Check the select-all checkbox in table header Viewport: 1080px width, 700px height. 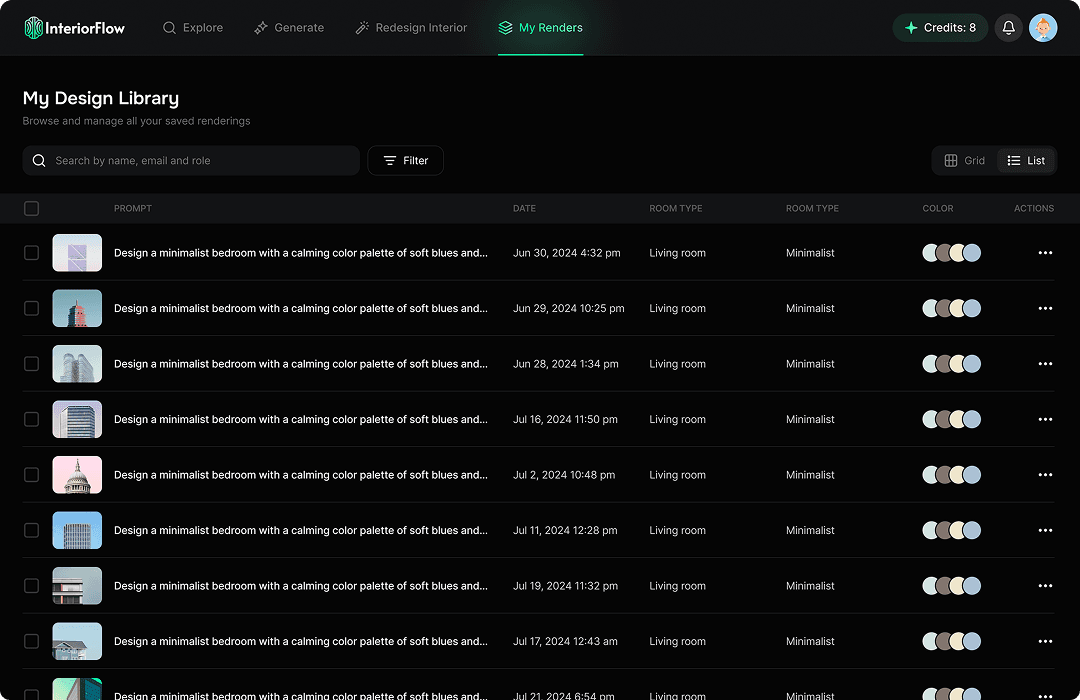tap(31, 208)
